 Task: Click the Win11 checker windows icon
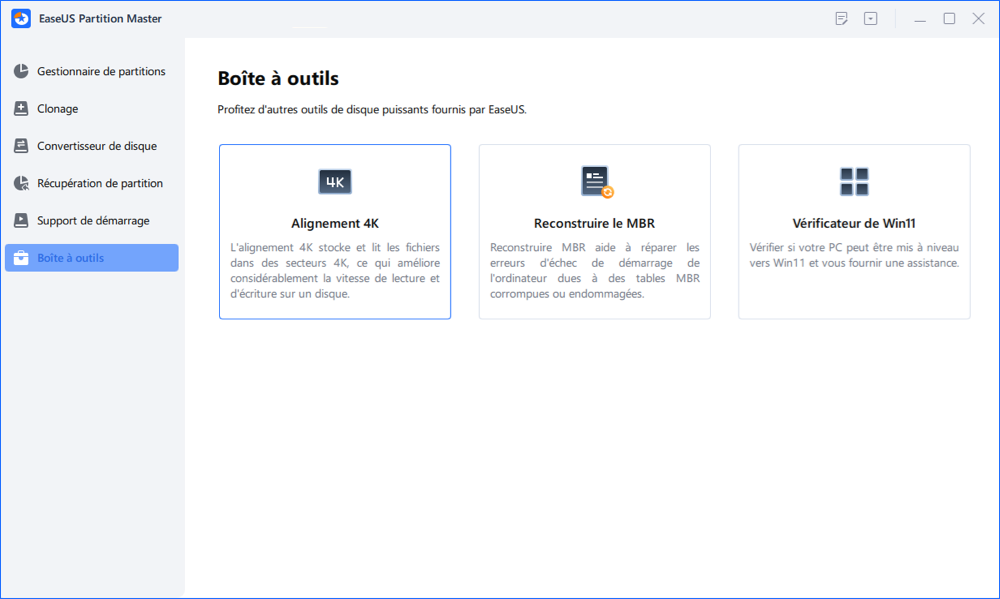tap(854, 182)
